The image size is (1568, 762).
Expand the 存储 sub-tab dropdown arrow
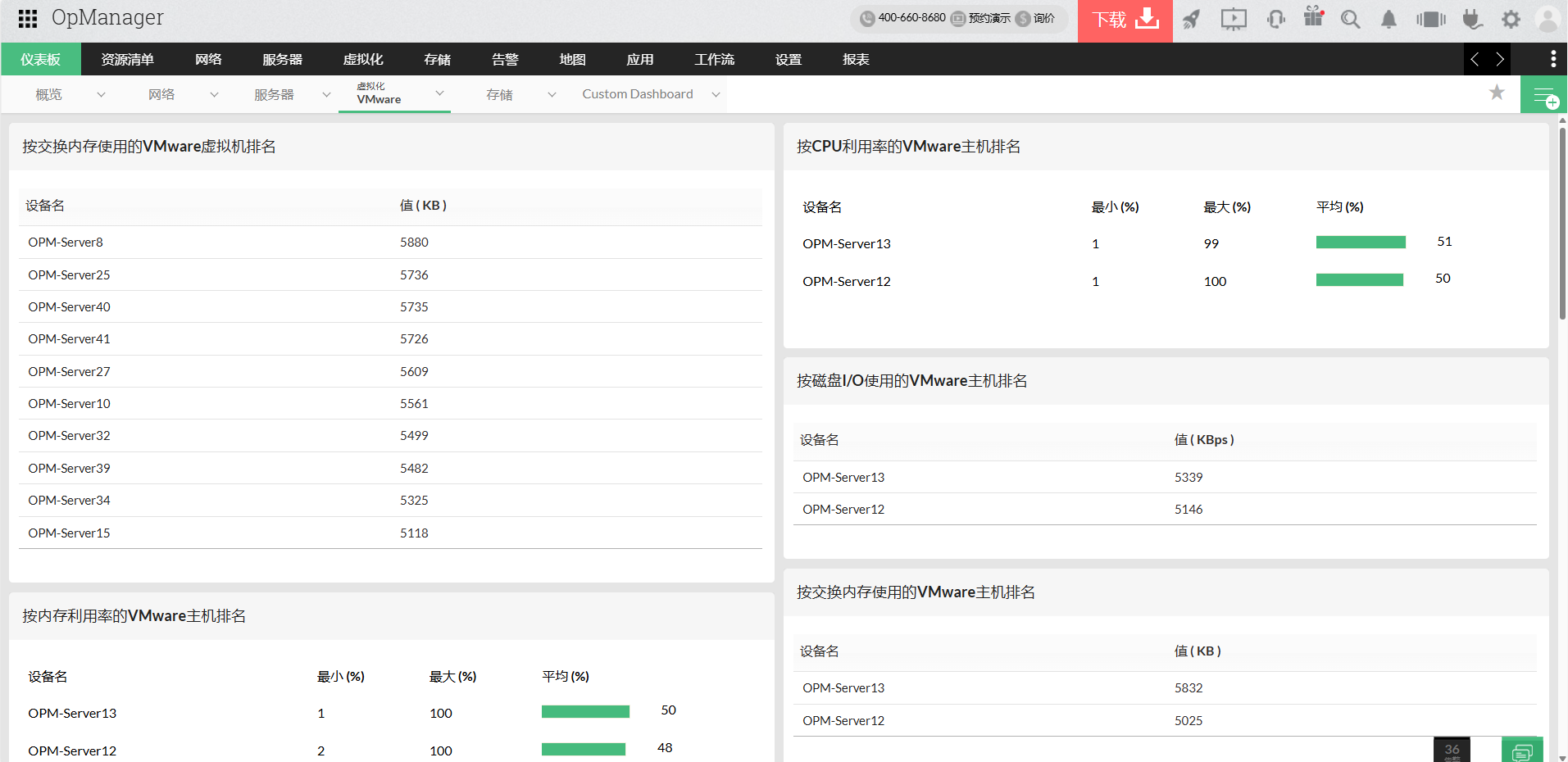552,95
